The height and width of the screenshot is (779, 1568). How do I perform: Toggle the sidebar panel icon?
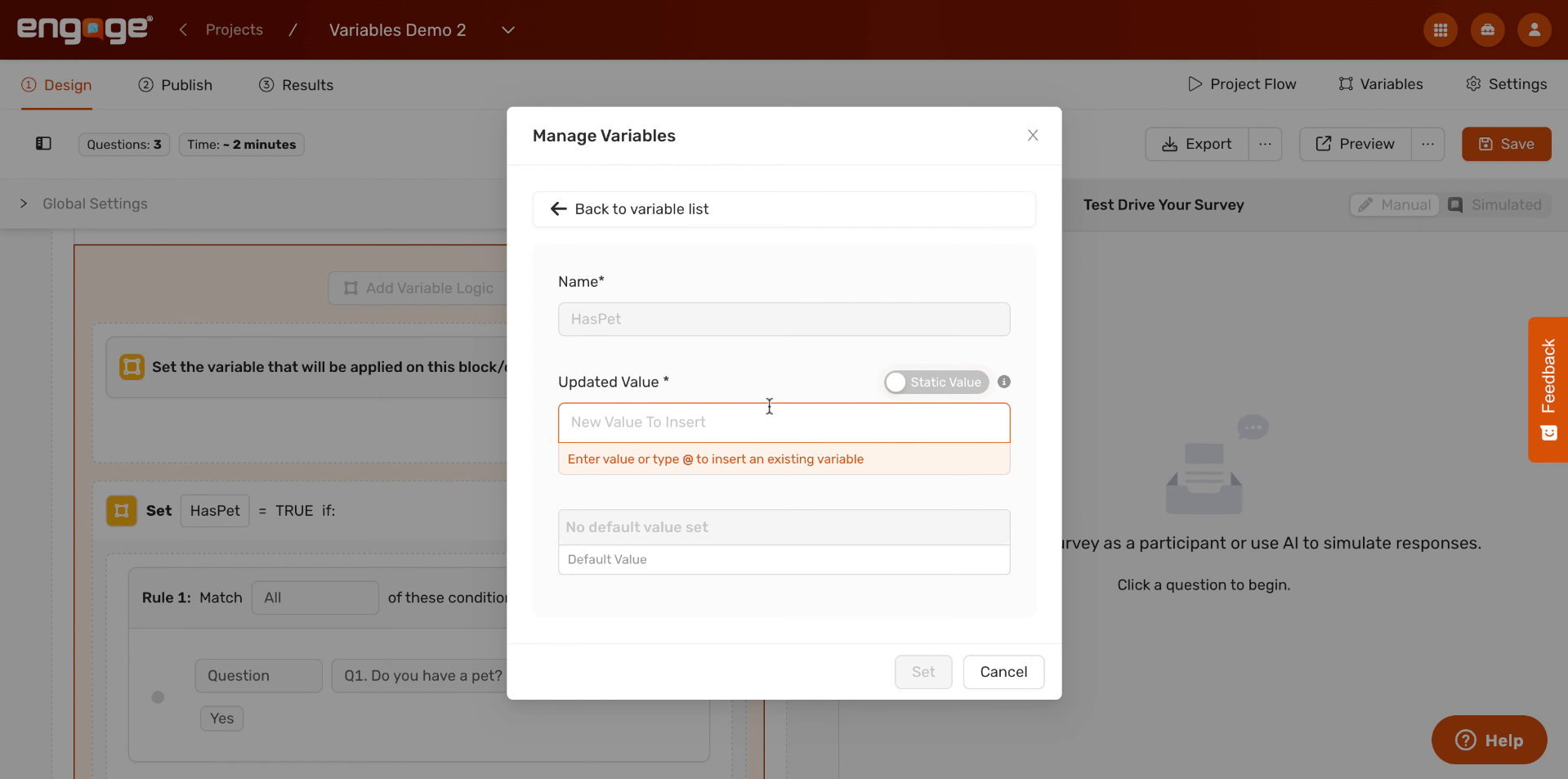coord(43,144)
